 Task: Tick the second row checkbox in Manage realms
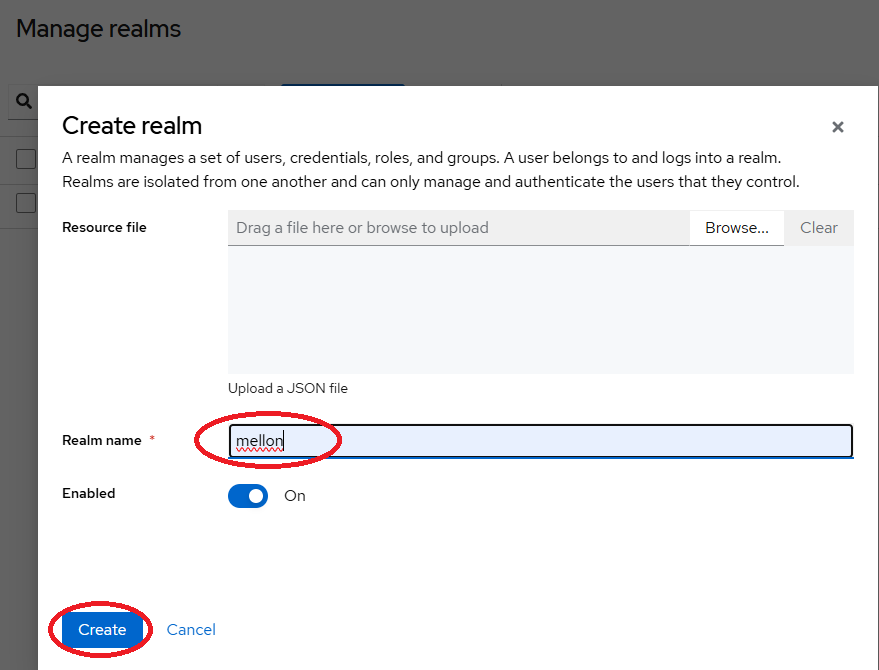click(x=26, y=203)
